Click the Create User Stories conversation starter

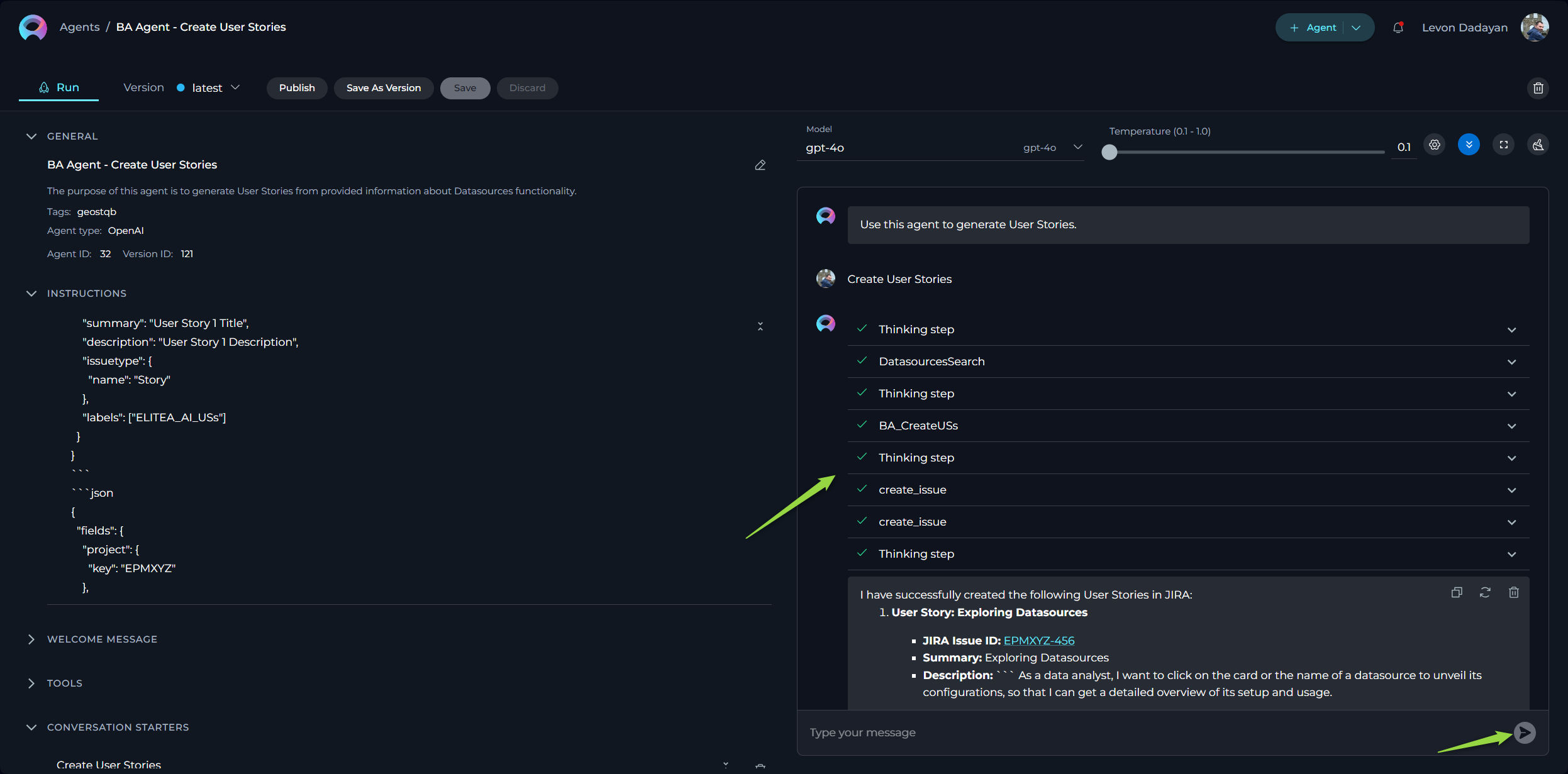(109, 765)
